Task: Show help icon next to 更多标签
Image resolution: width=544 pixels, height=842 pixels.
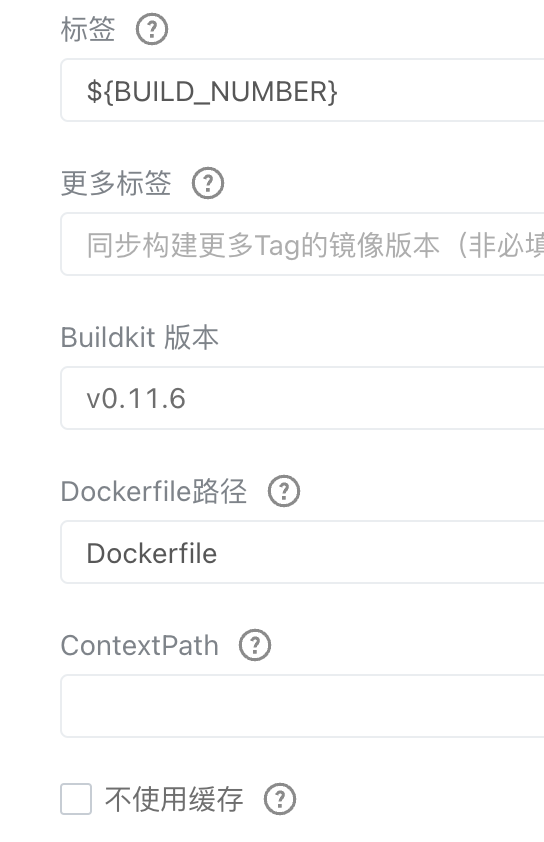Action: (x=208, y=184)
